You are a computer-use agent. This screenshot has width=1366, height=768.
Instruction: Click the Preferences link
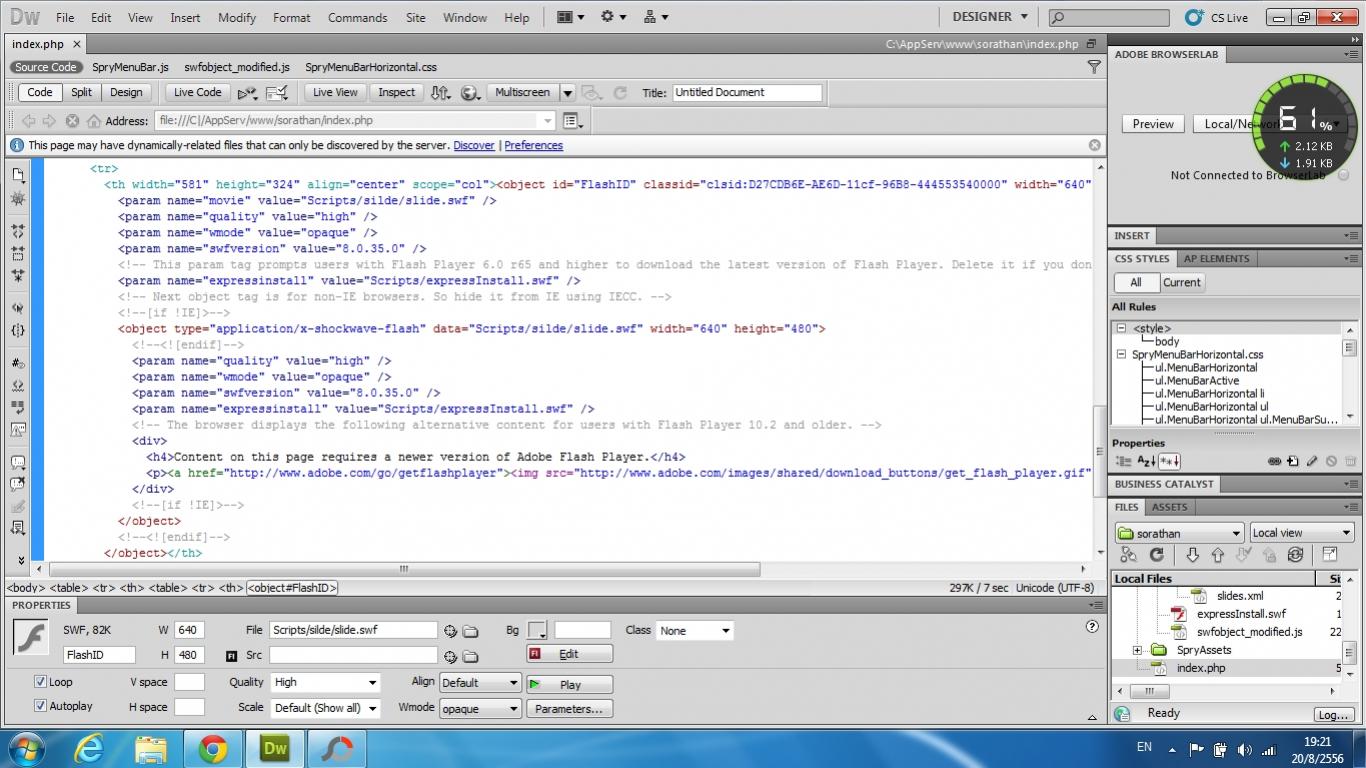(x=533, y=145)
